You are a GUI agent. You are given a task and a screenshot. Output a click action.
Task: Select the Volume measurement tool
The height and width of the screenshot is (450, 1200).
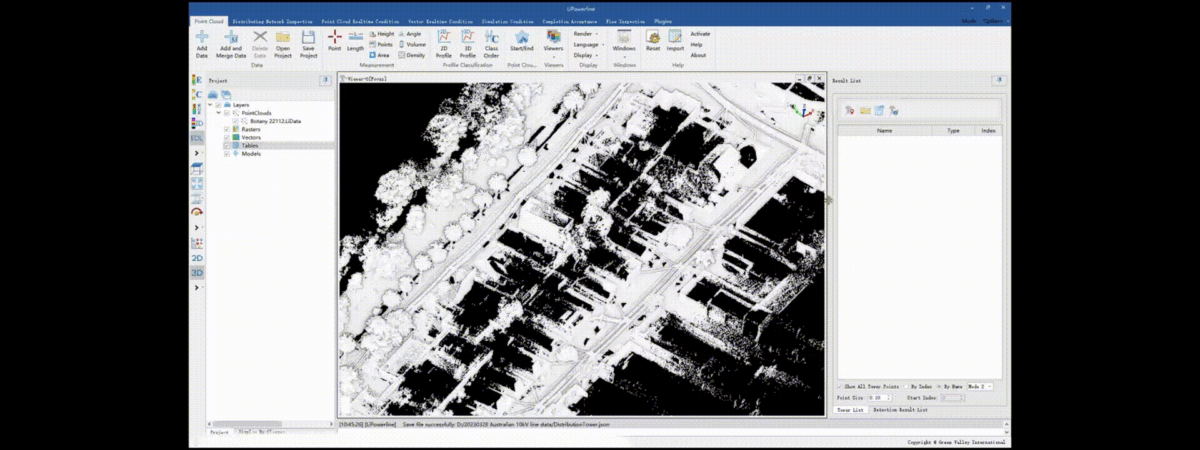[x=411, y=45]
